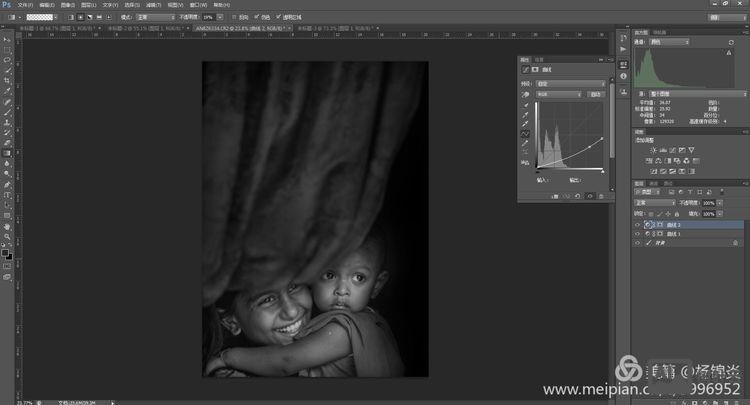Image resolution: width=750 pixels, height=405 pixels.
Task: Open the layer blend mode dropdown
Action: coord(654,202)
